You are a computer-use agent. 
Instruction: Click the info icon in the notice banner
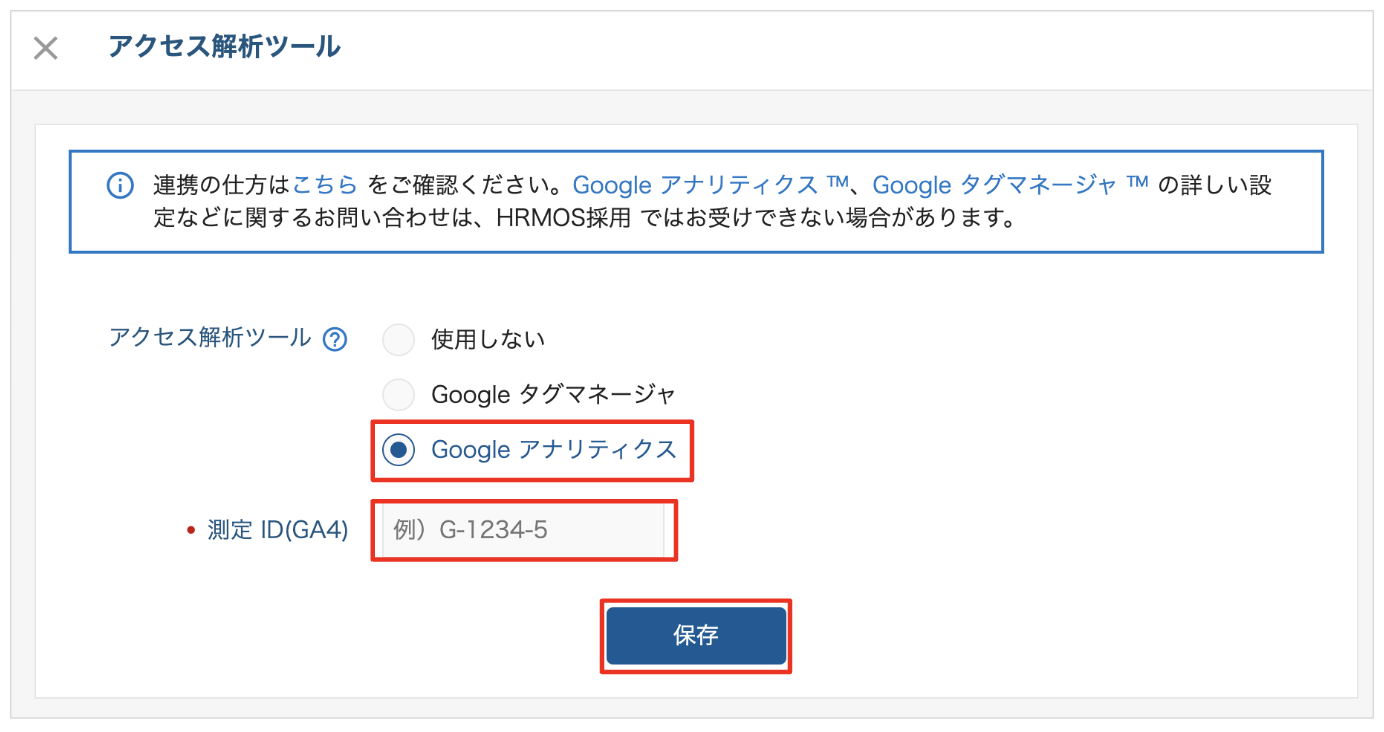click(x=120, y=186)
